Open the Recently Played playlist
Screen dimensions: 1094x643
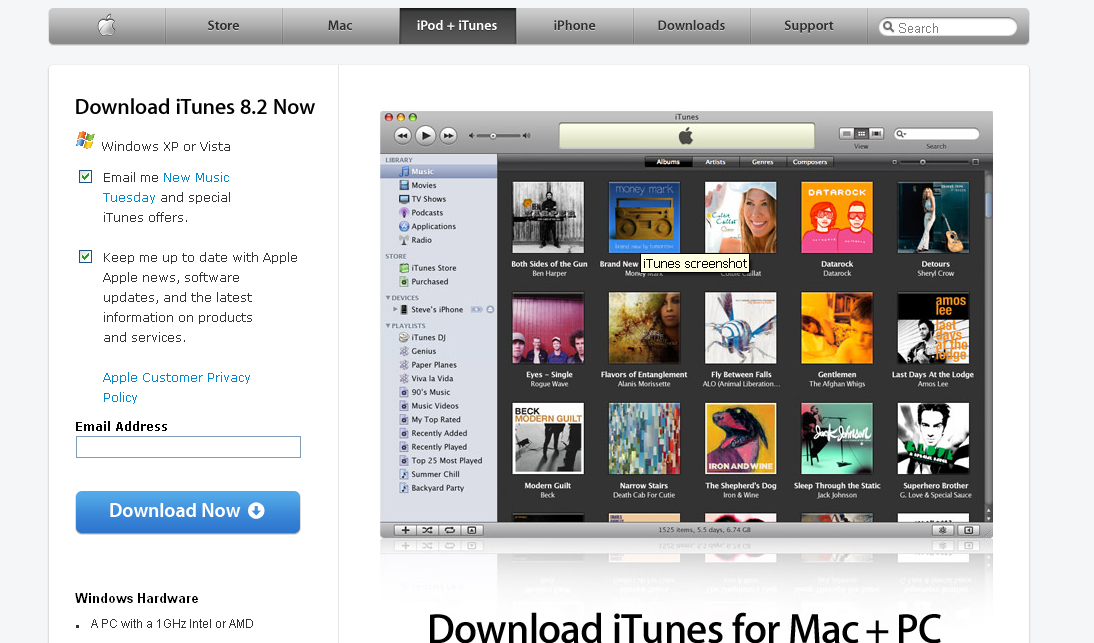tap(439, 447)
